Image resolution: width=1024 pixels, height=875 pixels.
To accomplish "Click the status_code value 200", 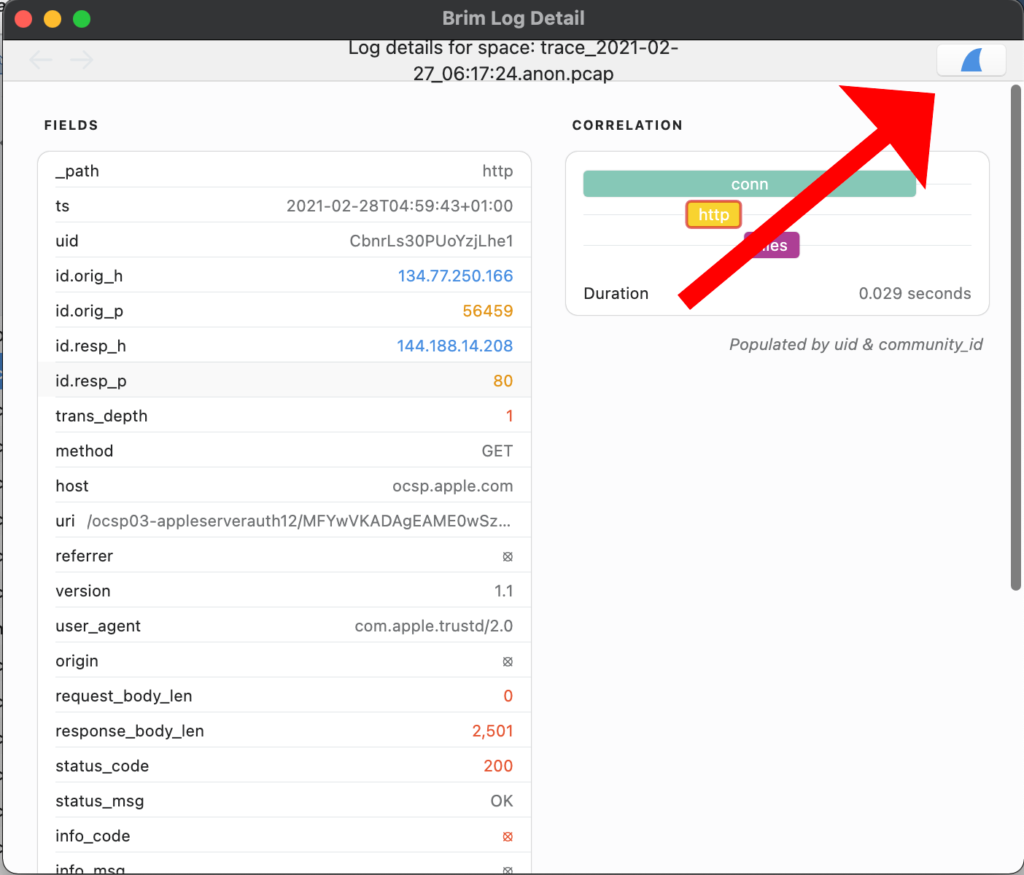I will click(x=497, y=766).
